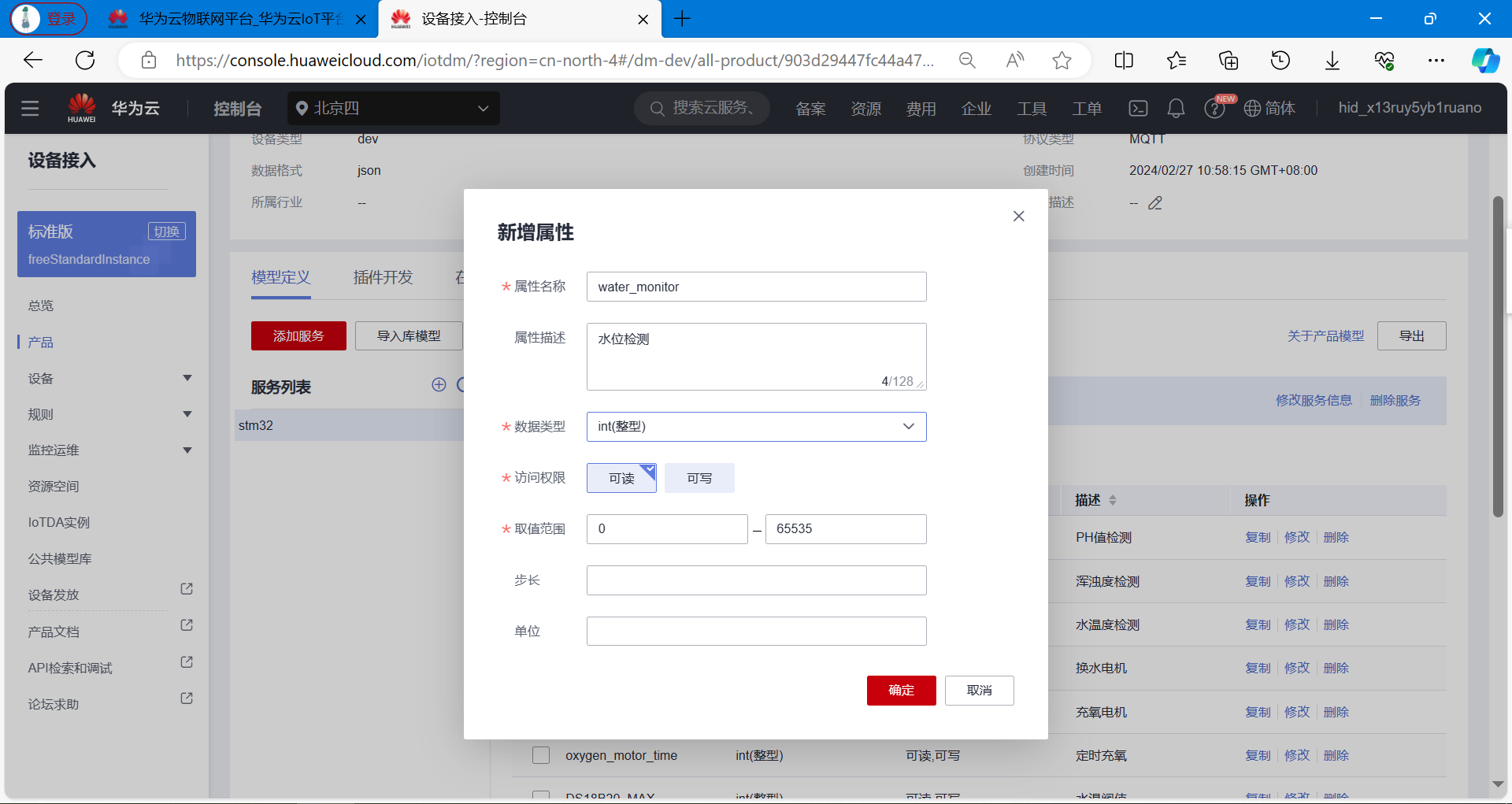Expand 规则 sidebar menu
This screenshot has height=804, width=1512.
coord(187,414)
